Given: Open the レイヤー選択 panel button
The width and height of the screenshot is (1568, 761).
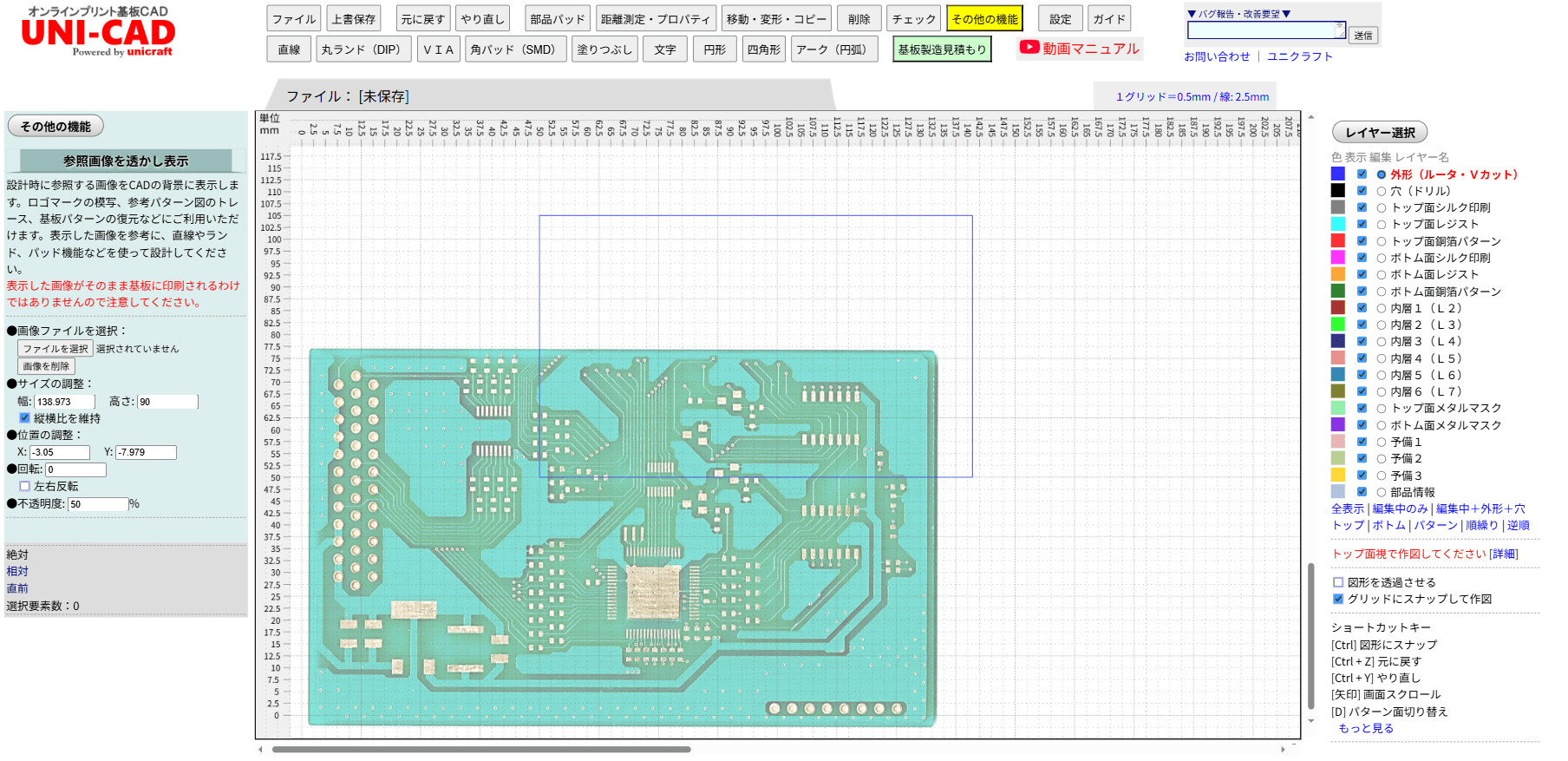Looking at the screenshot, I should tap(1379, 133).
